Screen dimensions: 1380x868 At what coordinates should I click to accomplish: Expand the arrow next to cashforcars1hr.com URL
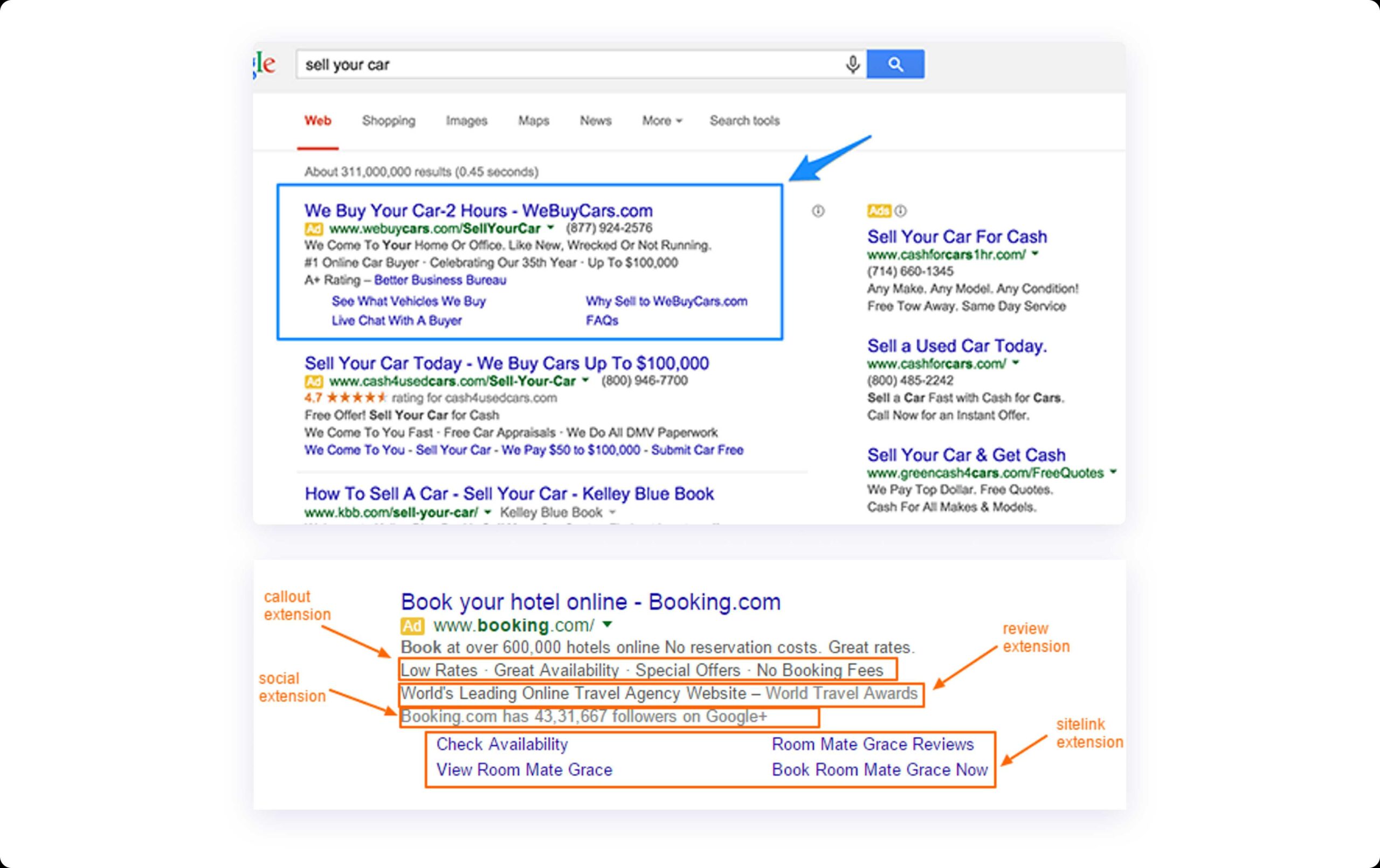tap(1035, 254)
